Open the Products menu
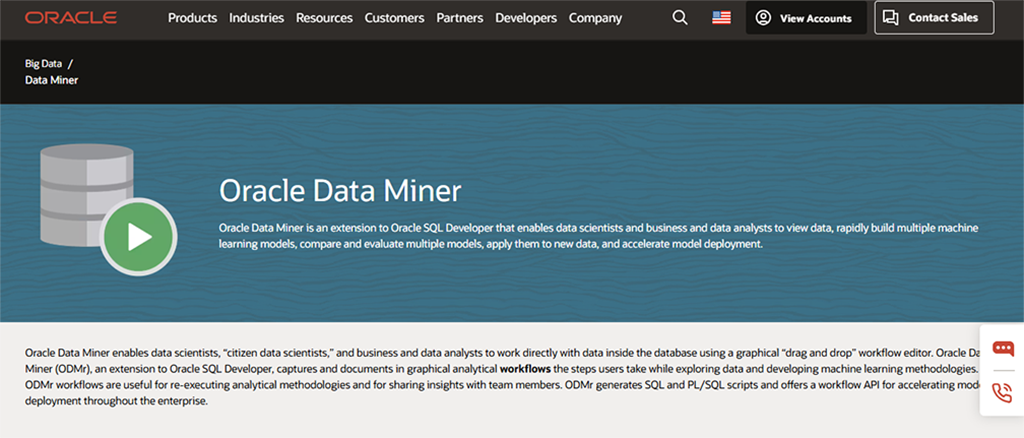Screen dimensions: 1024x438 [x=193, y=18]
